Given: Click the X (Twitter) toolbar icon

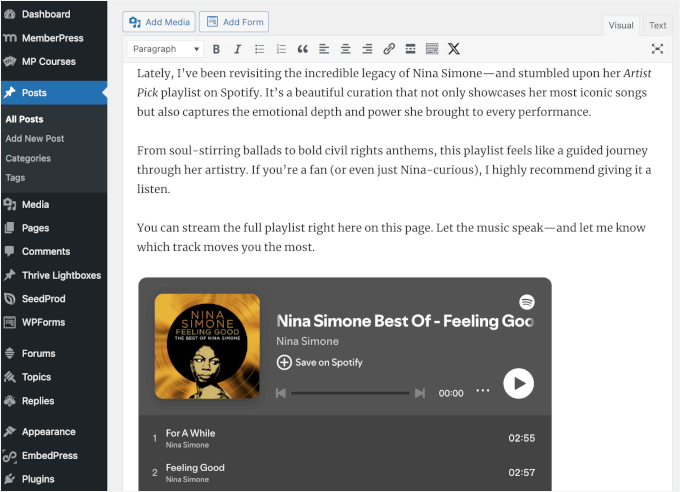Looking at the screenshot, I should 454,49.
